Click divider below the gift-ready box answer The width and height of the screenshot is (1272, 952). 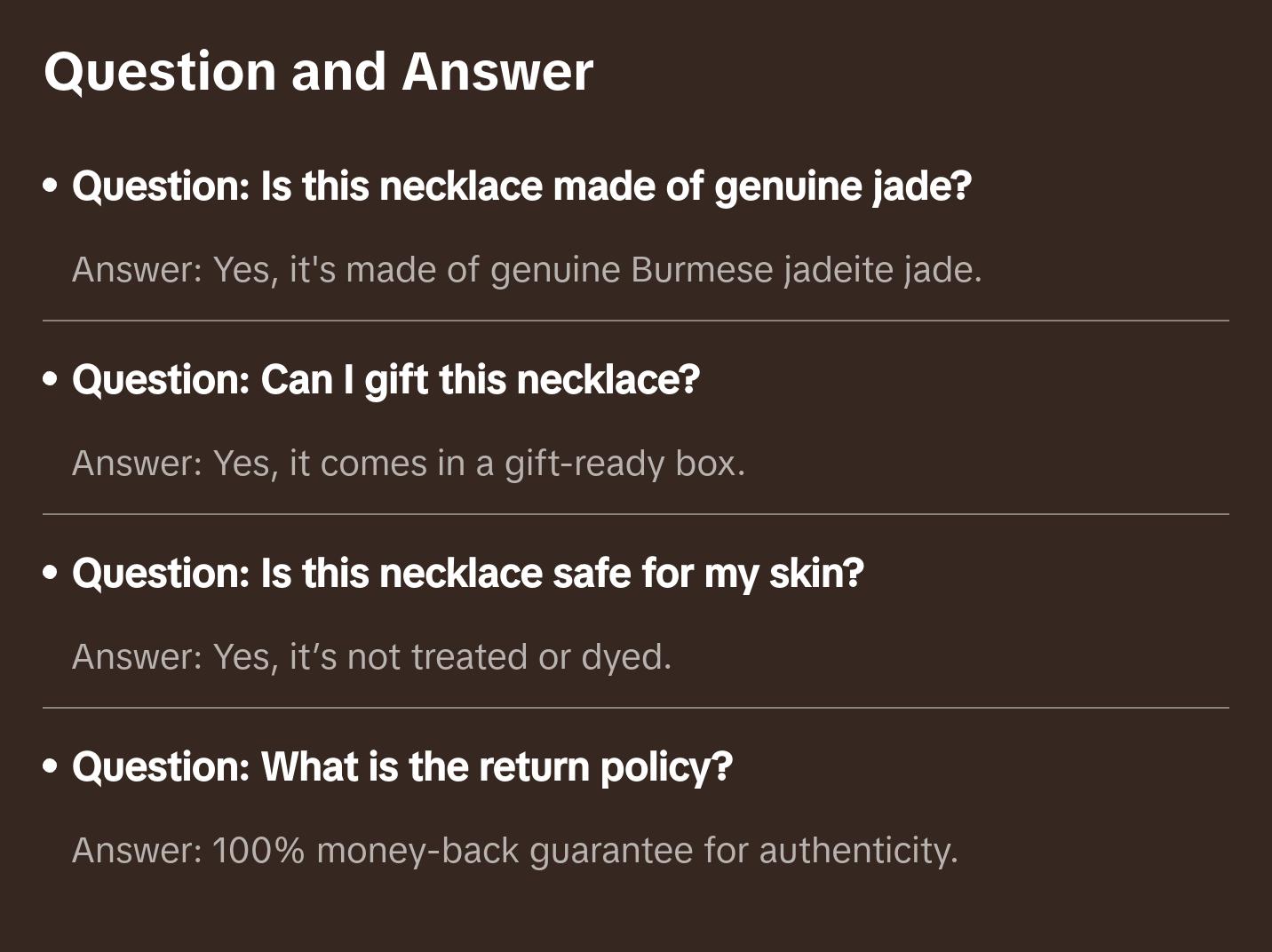tap(635, 514)
